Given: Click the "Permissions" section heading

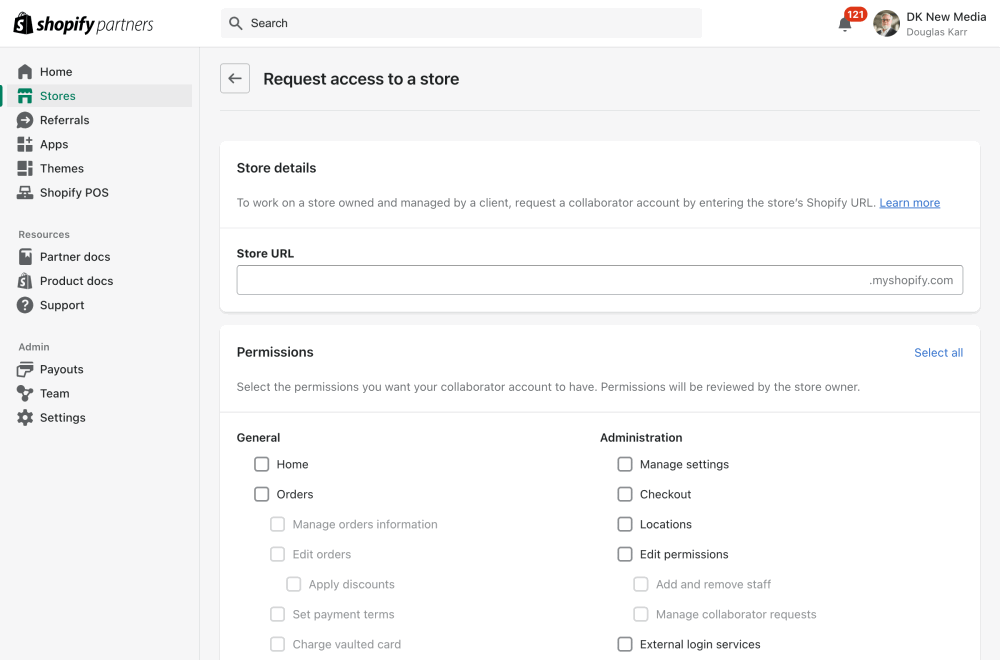Looking at the screenshot, I should coord(275,352).
